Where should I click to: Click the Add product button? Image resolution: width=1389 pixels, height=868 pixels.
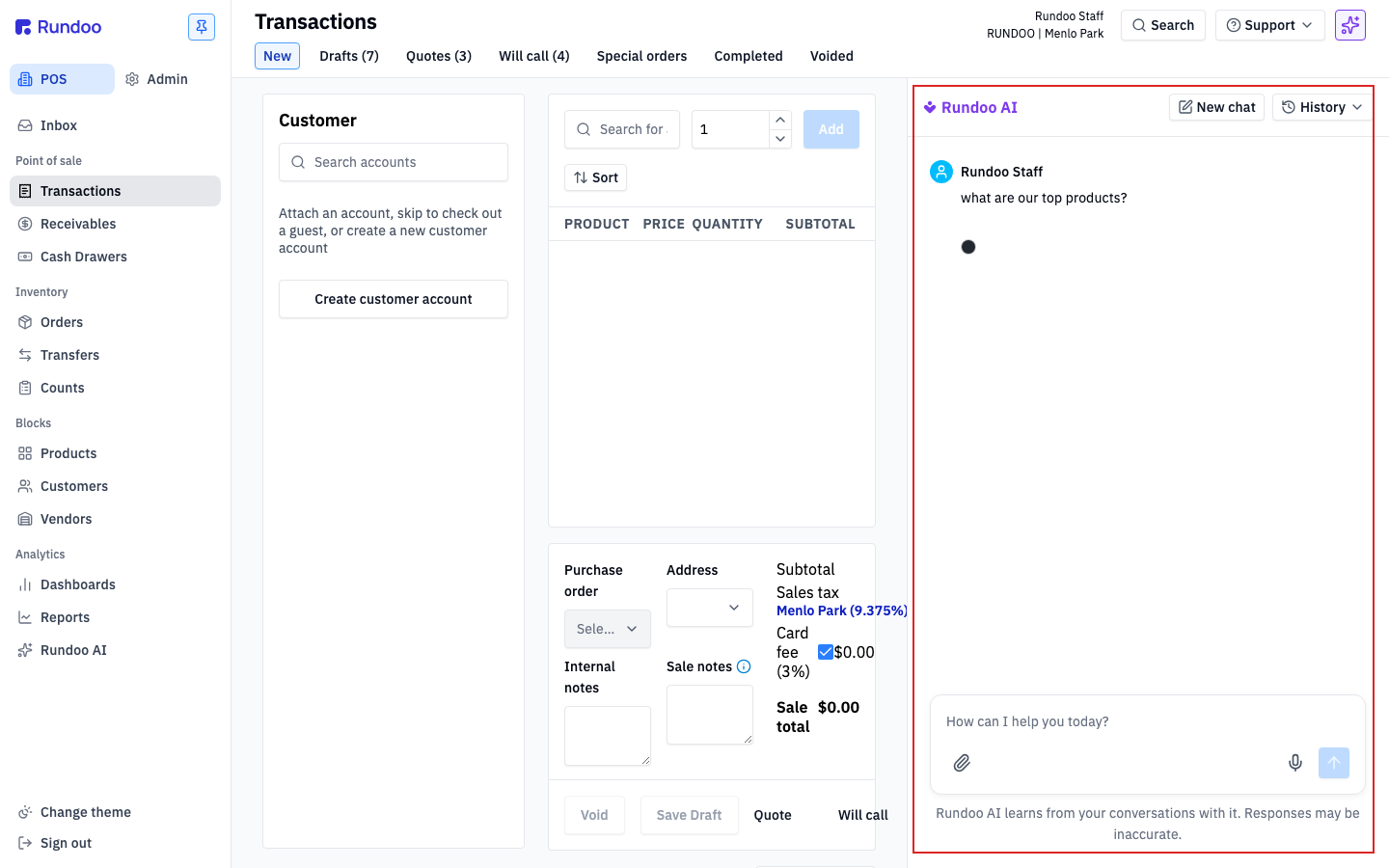[831, 129]
